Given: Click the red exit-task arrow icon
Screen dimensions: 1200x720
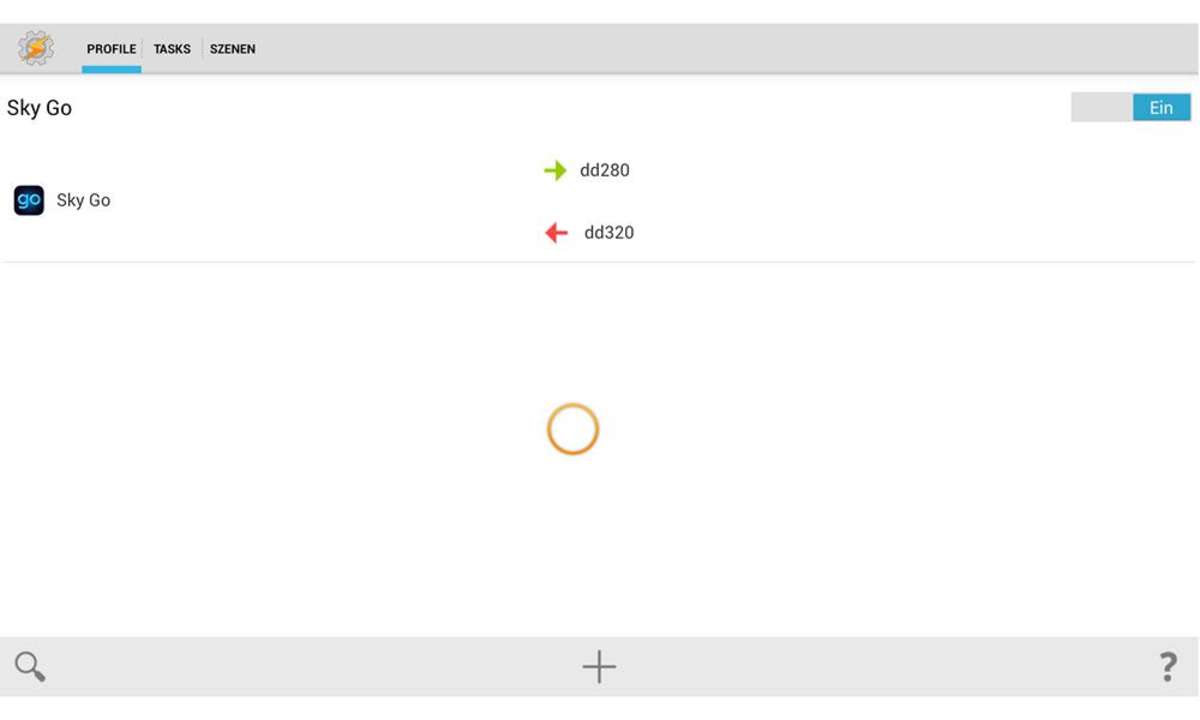Looking at the screenshot, I should click(x=556, y=233).
